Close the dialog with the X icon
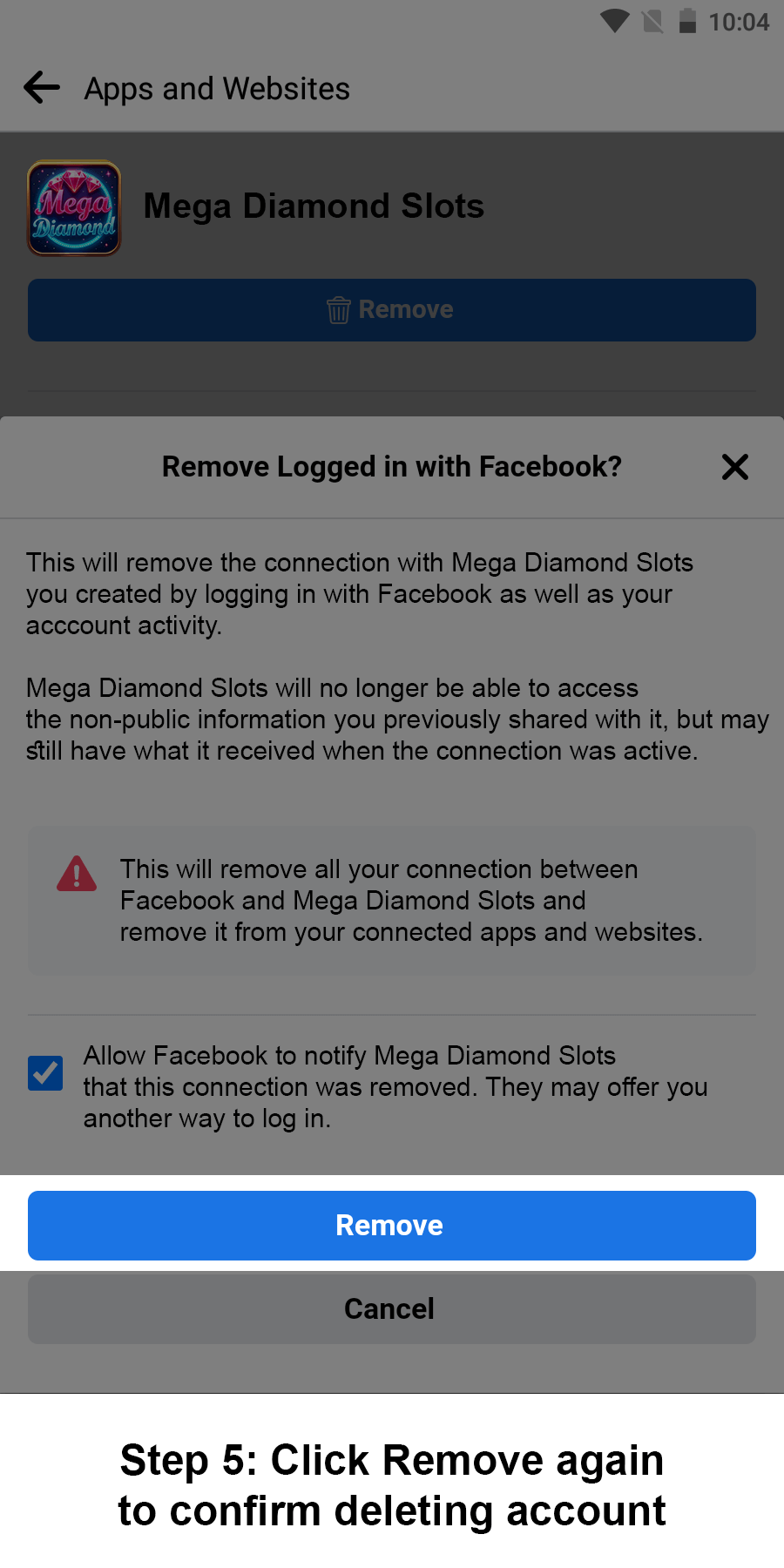This screenshot has width=784, height=1568. [x=735, y=467]
